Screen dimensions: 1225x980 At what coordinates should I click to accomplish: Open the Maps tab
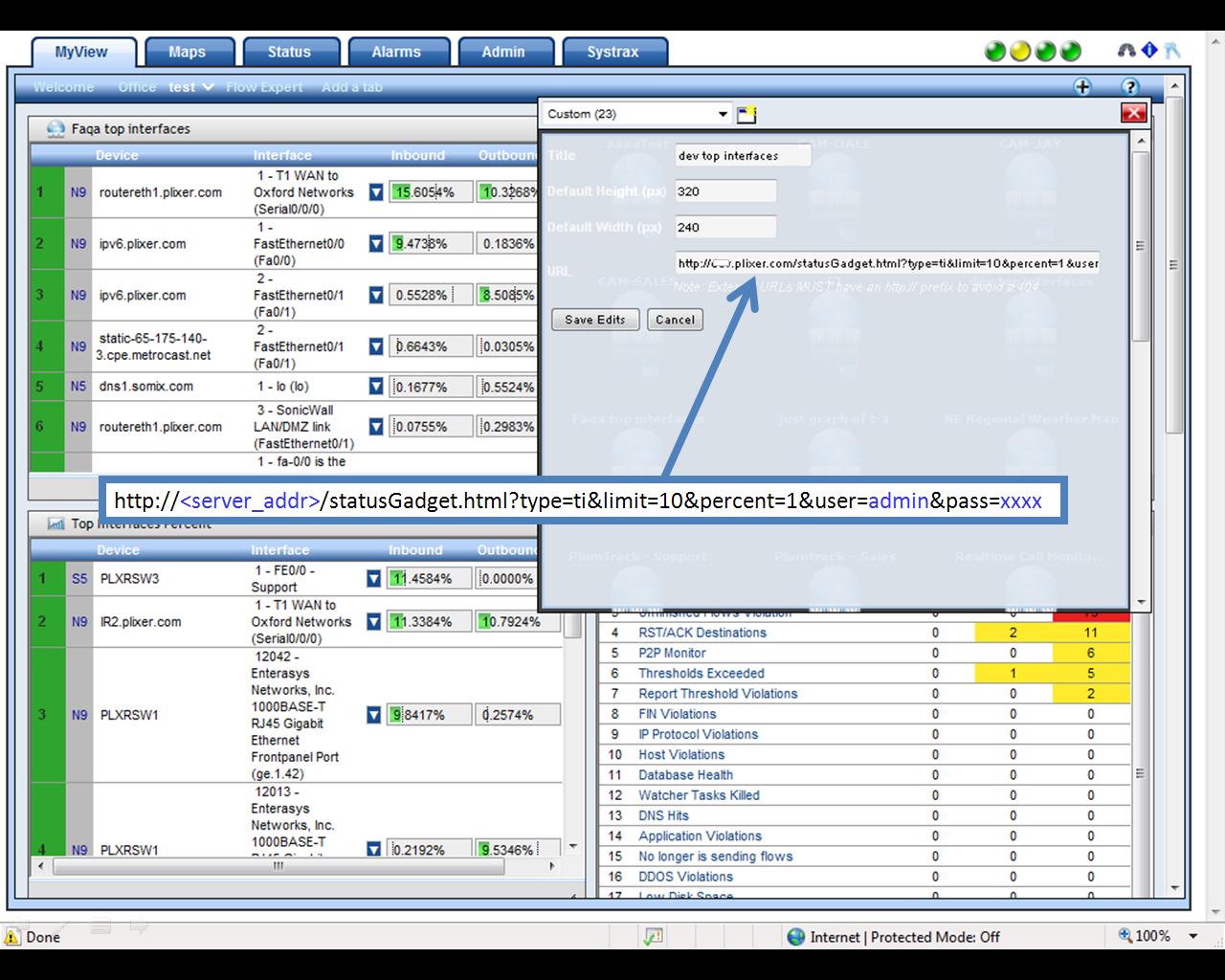pos(187,52)
